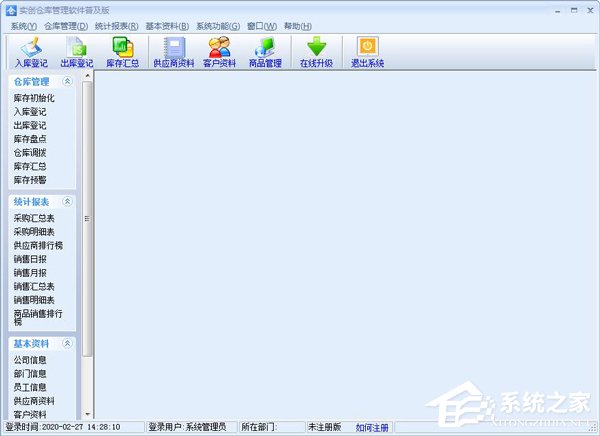600x436 pixels.
Task: Open 客户资料 toolbar icon
Action: coord(219,52)
